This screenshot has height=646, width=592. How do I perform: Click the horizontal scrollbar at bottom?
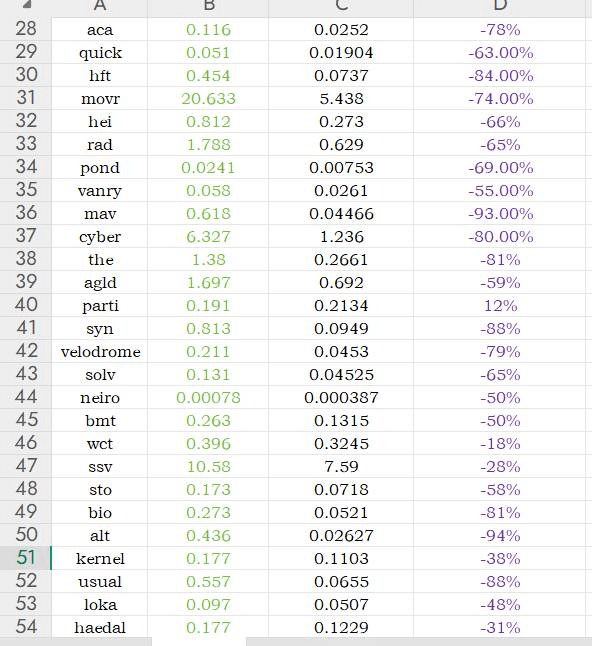pos(419,642)
